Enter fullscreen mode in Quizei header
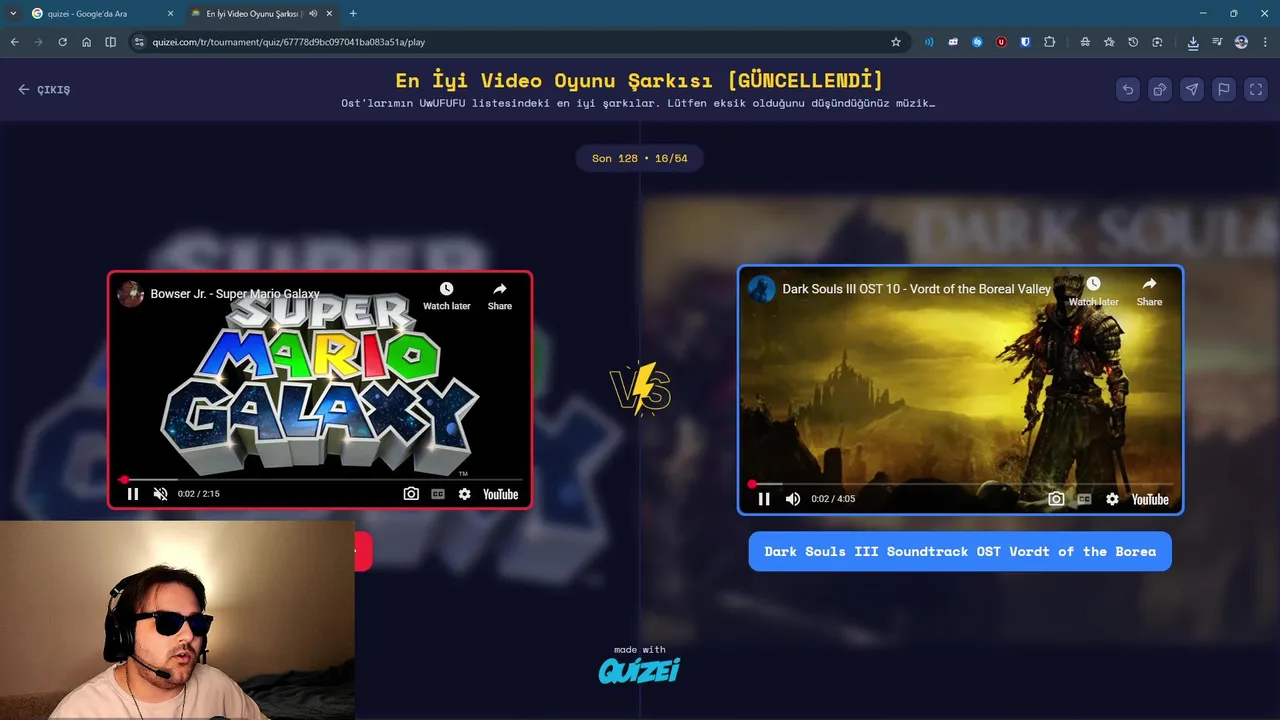Screen dimensions: 1280x720 point(1256,89)
